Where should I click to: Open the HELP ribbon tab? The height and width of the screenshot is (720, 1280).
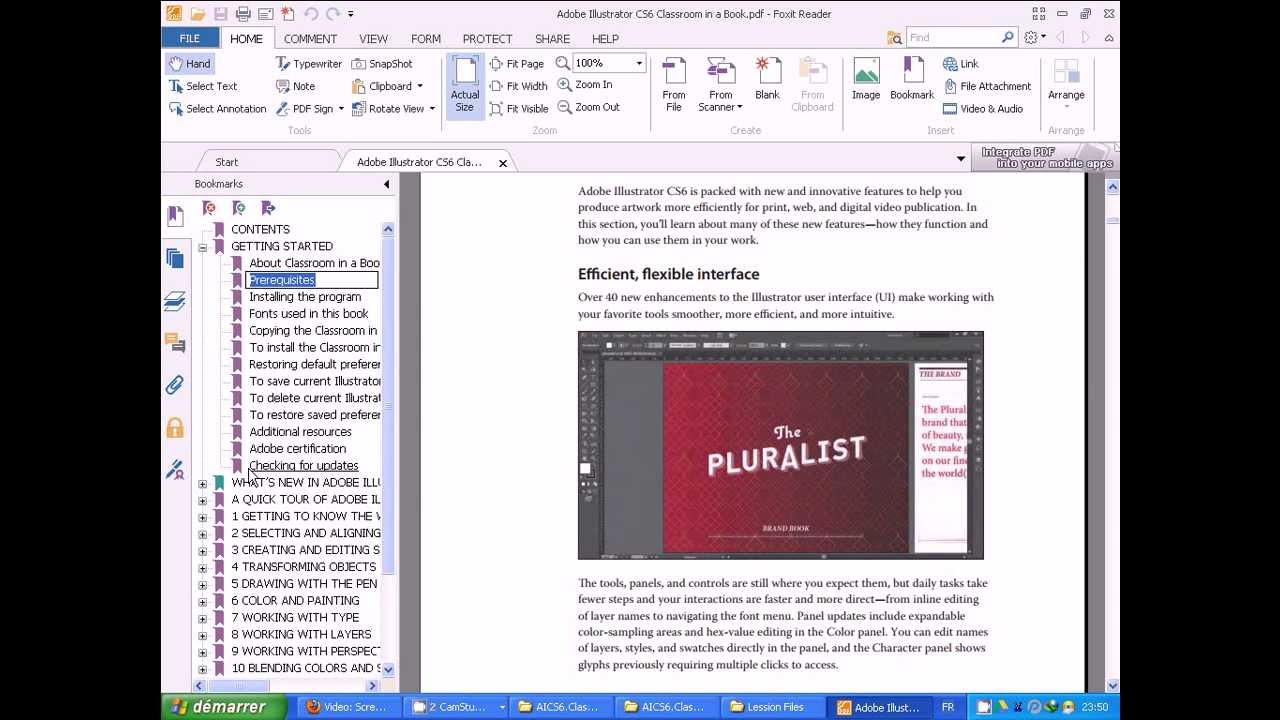coord(605,39)
